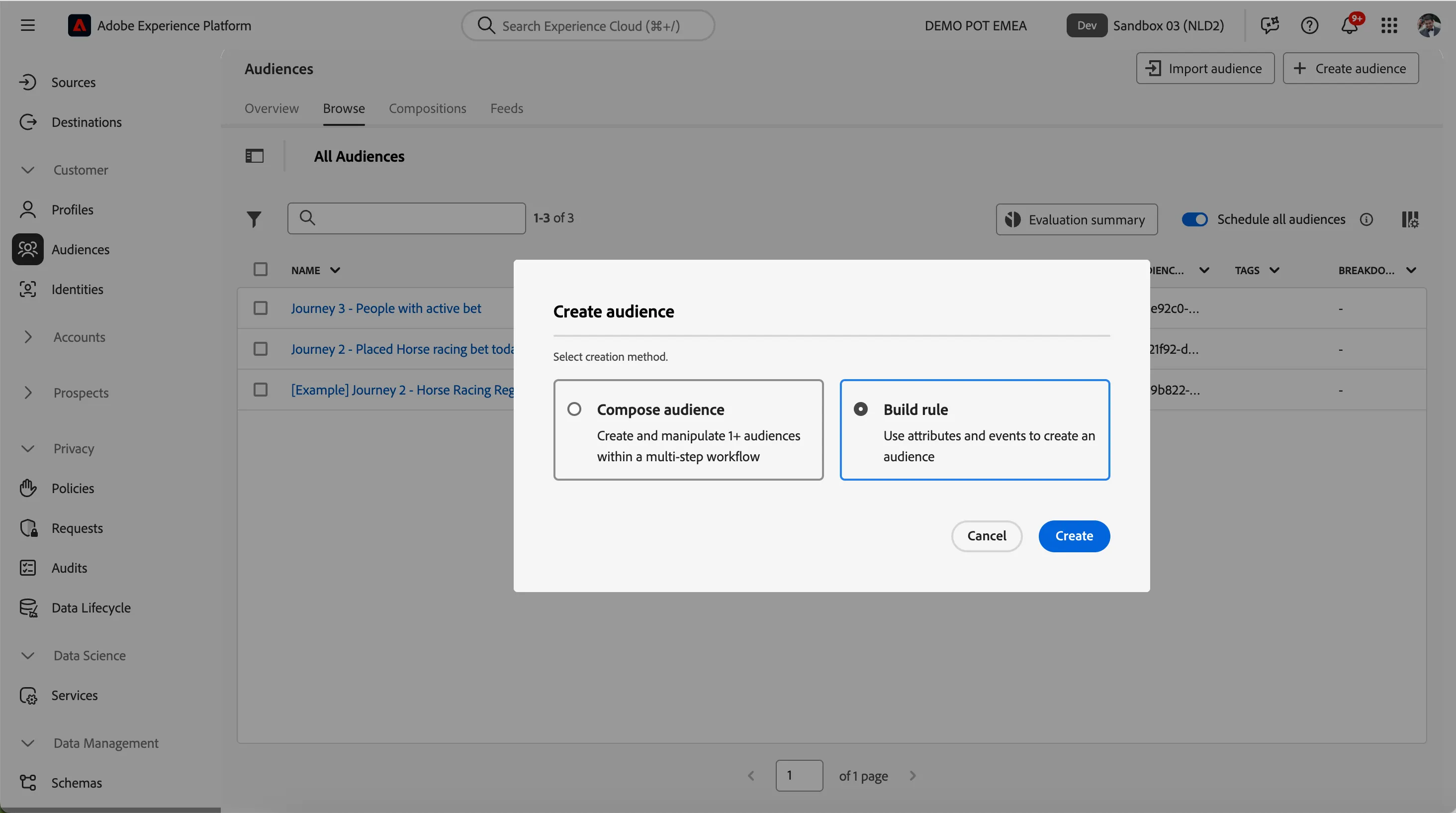Screen dimensions: 1456x813
Task: Select the Build rule radio option
Action: coord(860,409)
